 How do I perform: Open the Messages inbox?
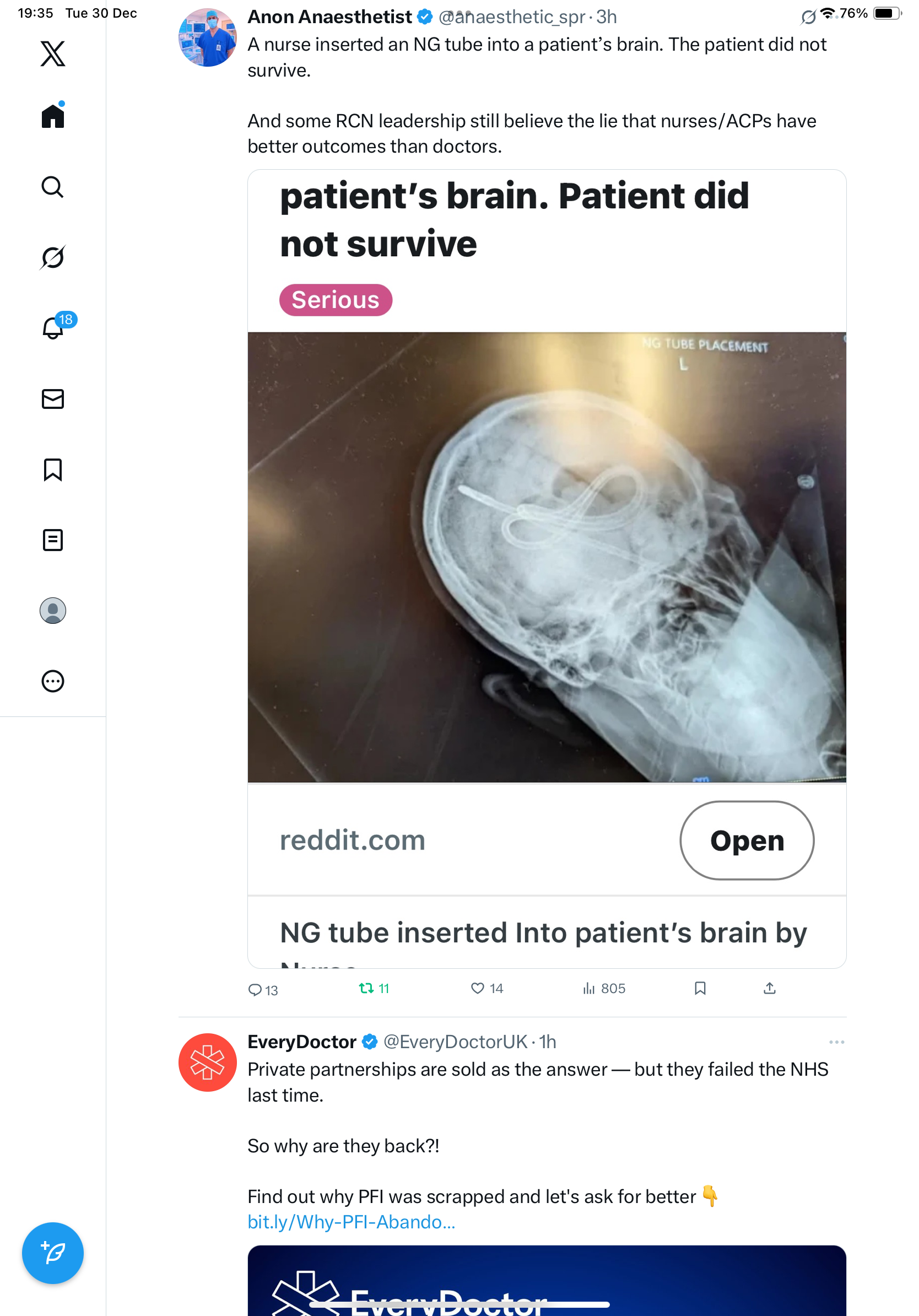[53, 399]
